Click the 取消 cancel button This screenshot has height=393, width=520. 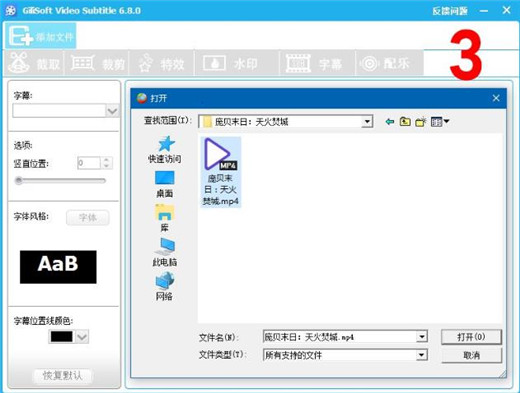(471, 355)
